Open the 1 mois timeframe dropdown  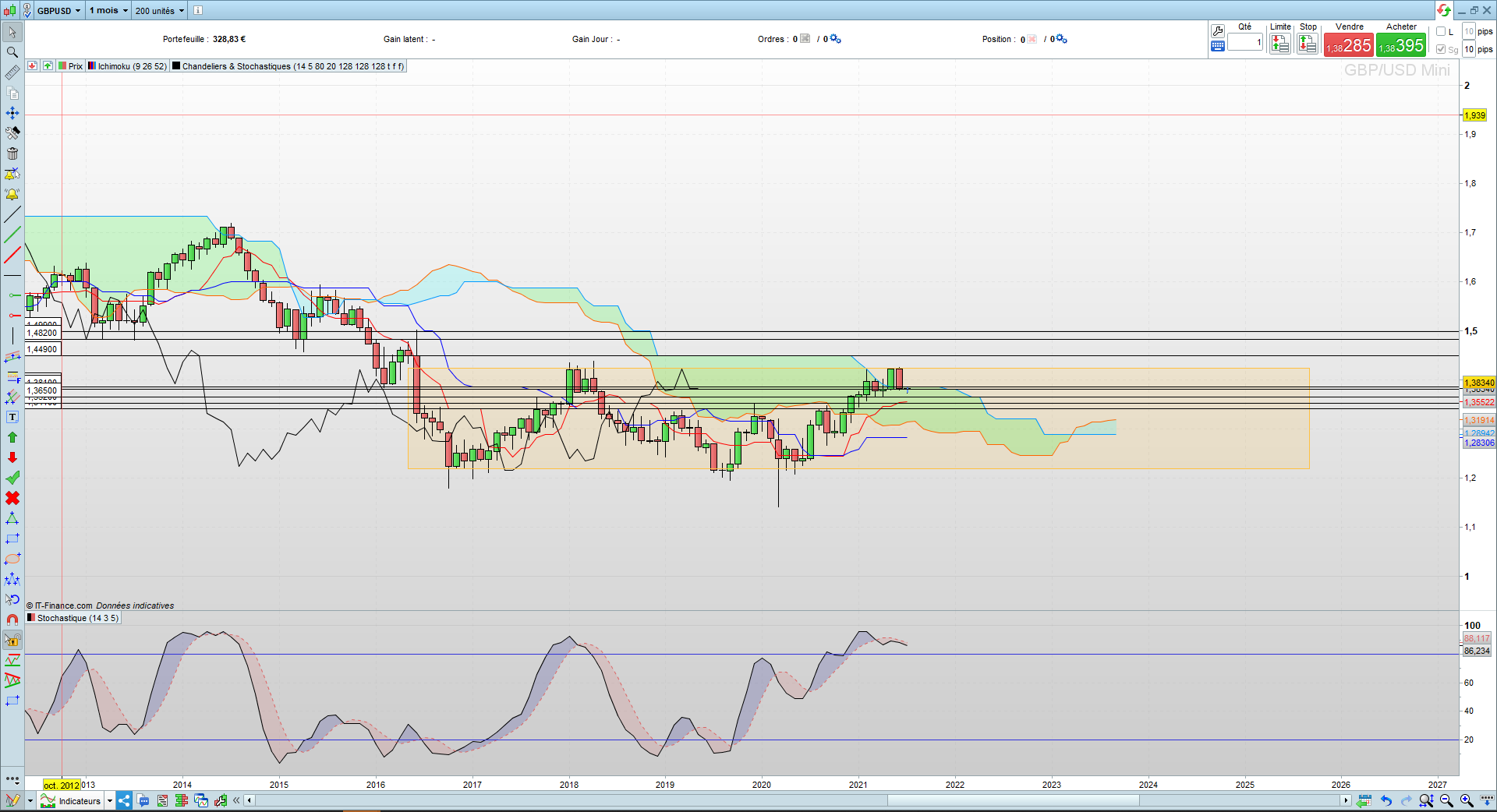coord(108,10)
